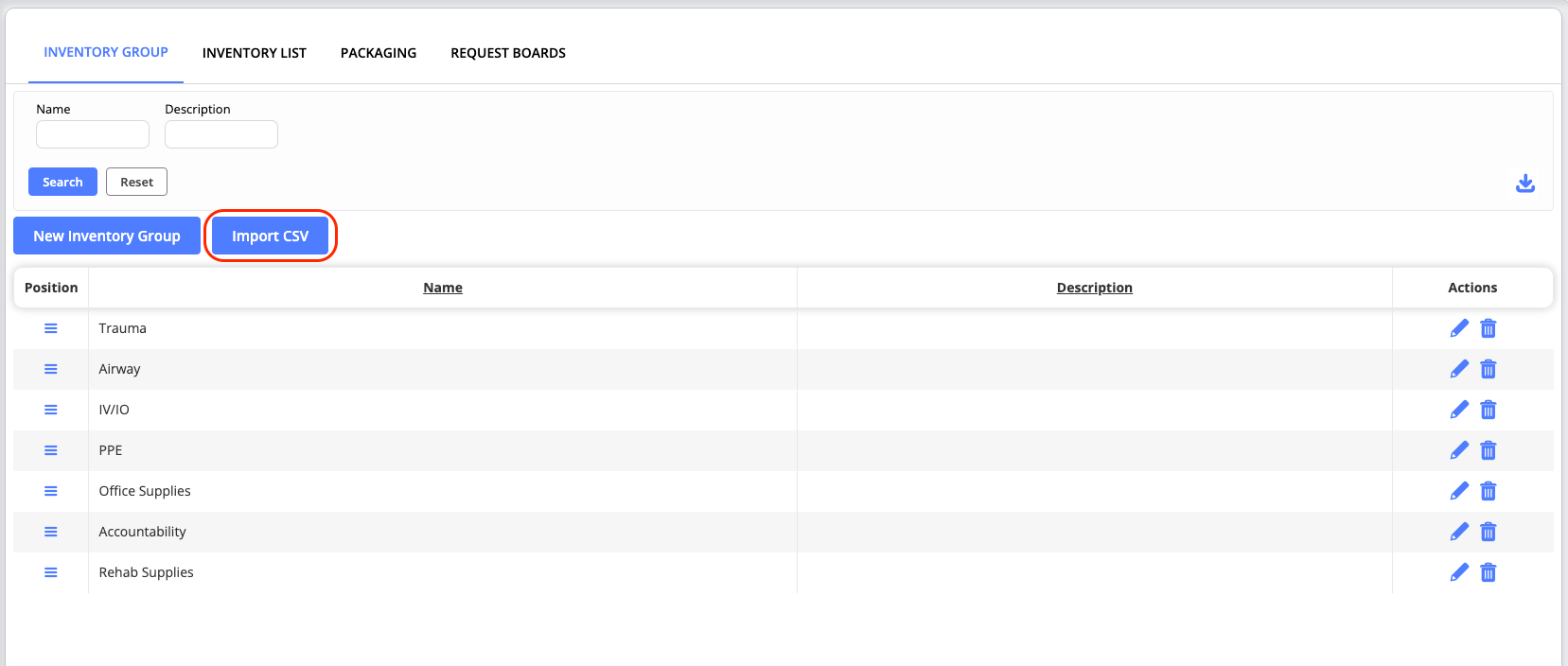Edit Rehab Supplies with pencil icon
Image resolution: width=1568 pixels, height=666 pixels.
pos(1459,572)
